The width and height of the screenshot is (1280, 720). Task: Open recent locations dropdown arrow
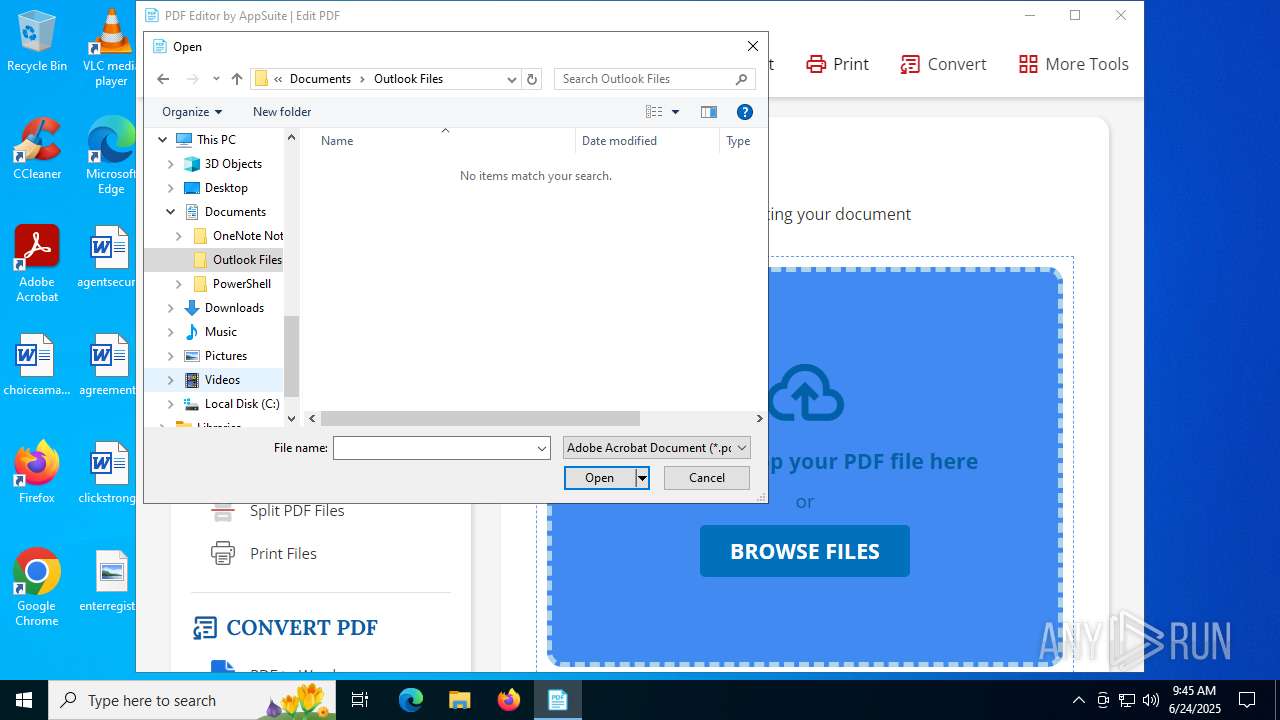pos(216,79)
